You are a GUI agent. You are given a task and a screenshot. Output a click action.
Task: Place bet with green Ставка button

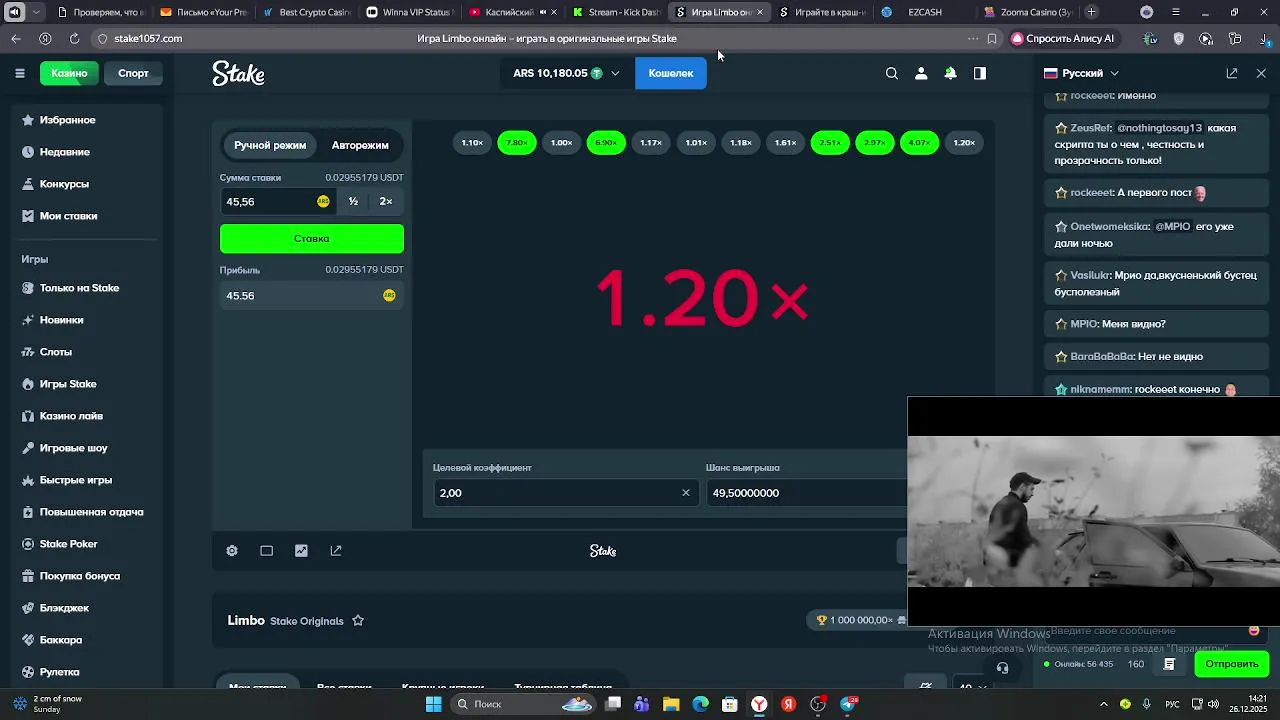coord(312,238)
